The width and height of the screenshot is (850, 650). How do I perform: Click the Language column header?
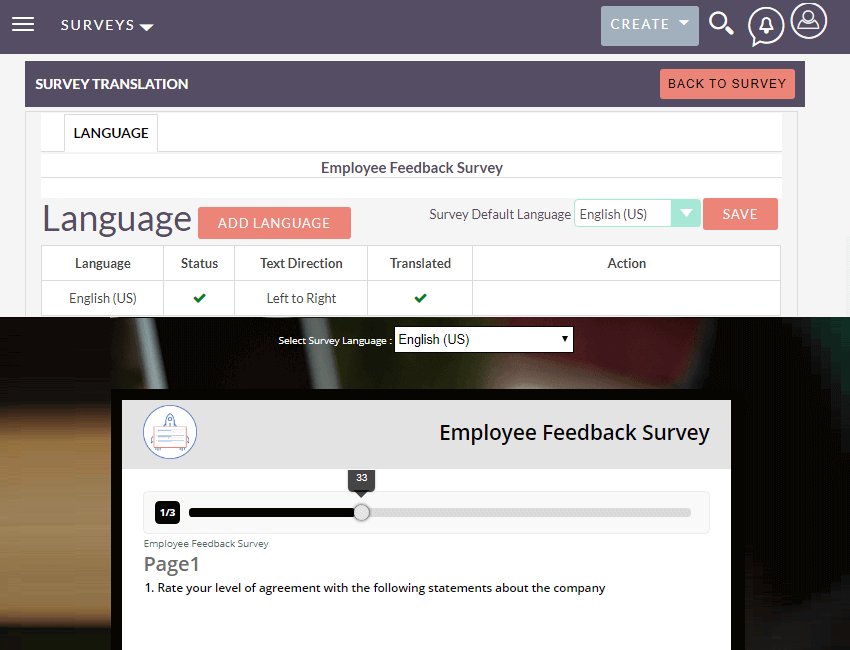[102, 263]
